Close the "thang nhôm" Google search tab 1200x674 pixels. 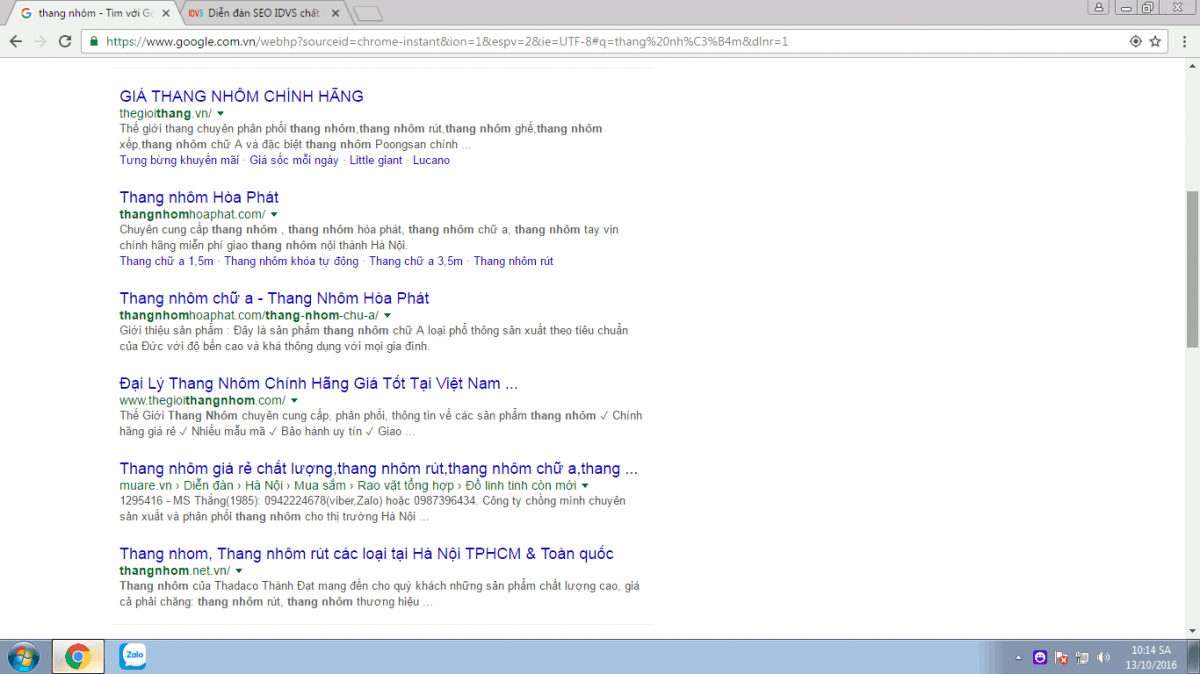pos(166,14)
